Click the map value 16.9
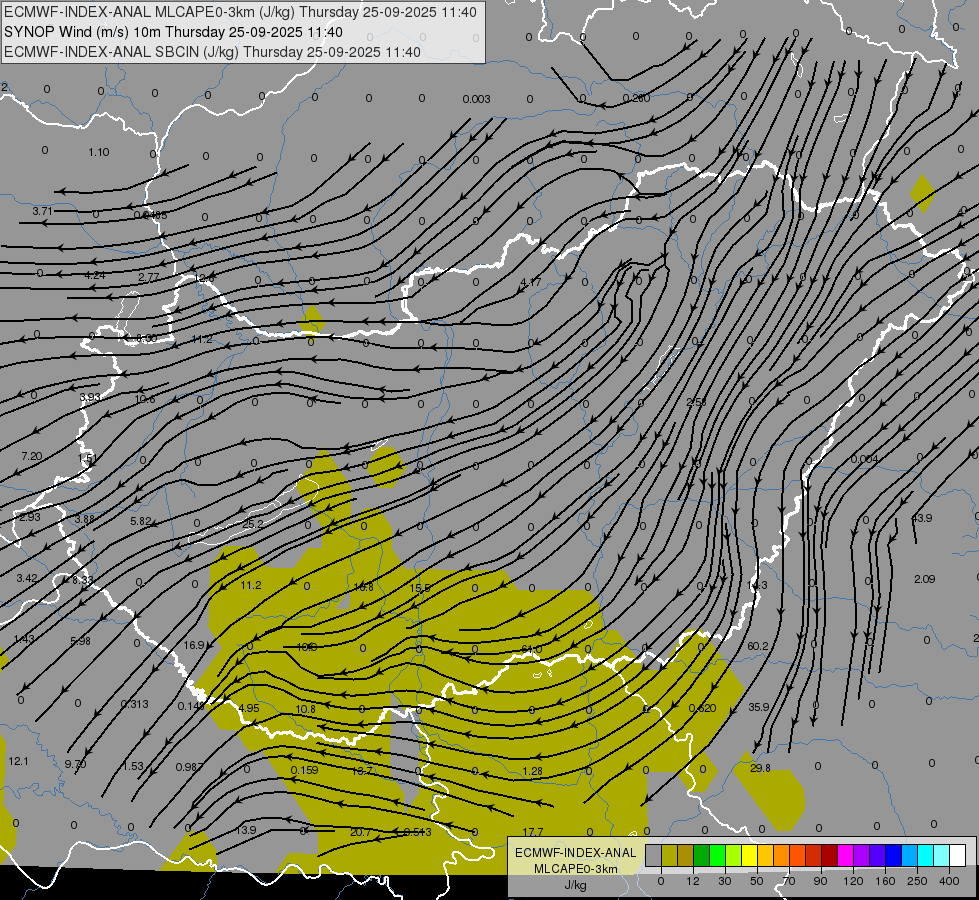This screenshot has height=900, width=979. pos(194,645)
